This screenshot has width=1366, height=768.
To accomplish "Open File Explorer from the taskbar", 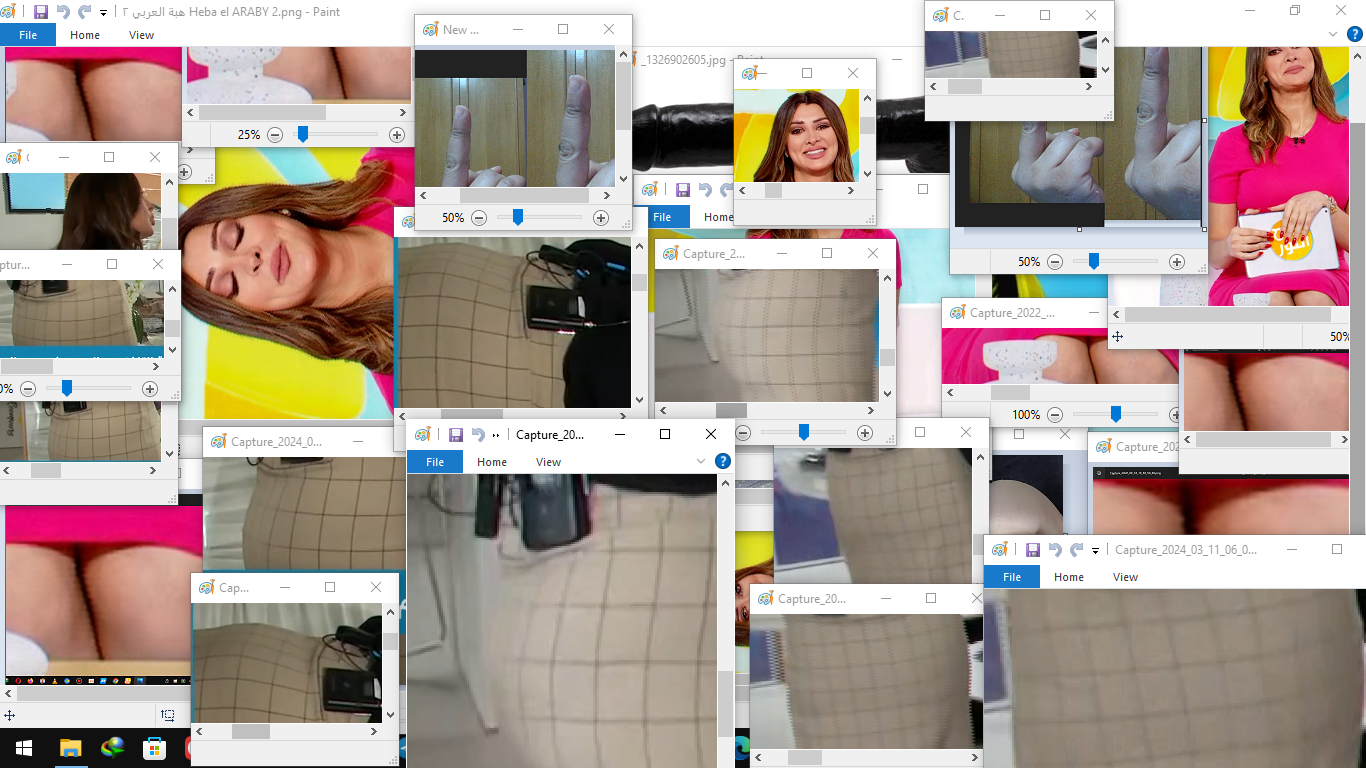I will [70, 748].
